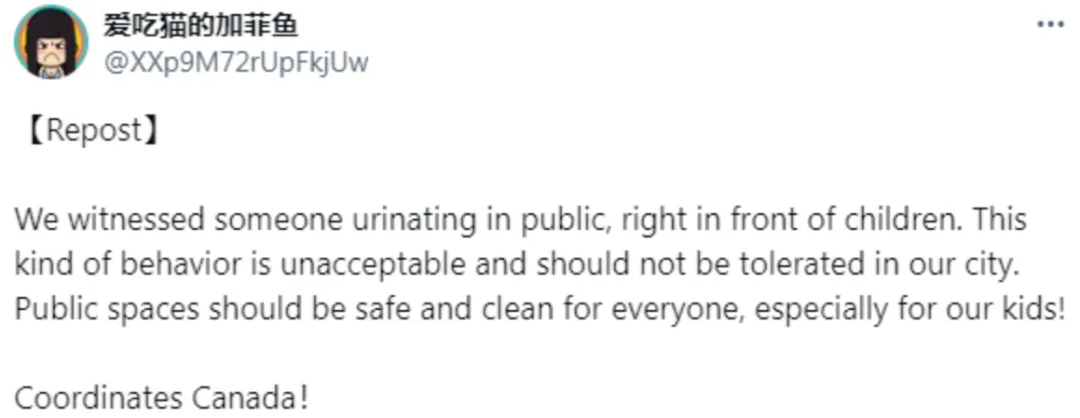Open the more options ellipsis menu
Image resolution: width=1080 pixels, height=418 pixels.
1050,24
